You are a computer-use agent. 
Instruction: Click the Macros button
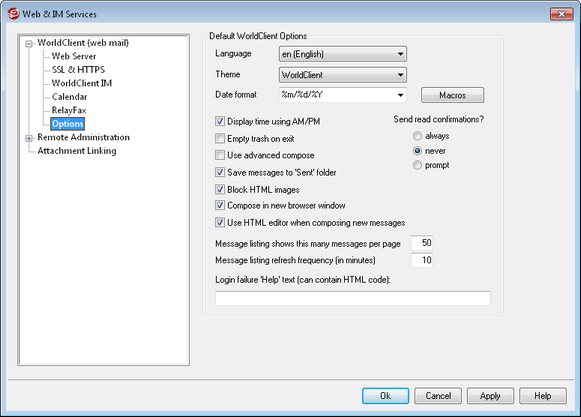click(x=452, y=95)
